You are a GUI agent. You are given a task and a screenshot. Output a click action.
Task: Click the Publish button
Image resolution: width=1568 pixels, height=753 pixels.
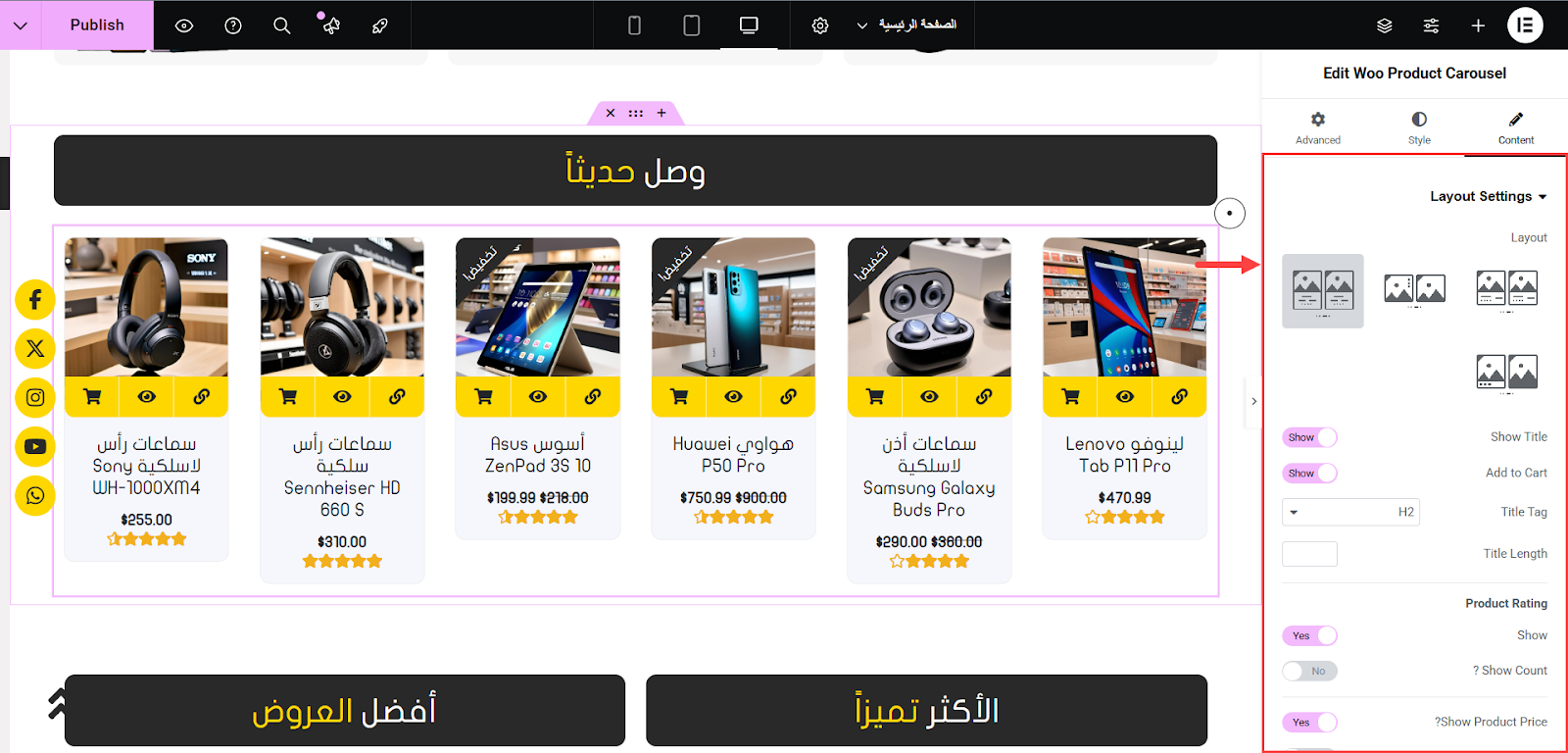(x=97, y=25)
